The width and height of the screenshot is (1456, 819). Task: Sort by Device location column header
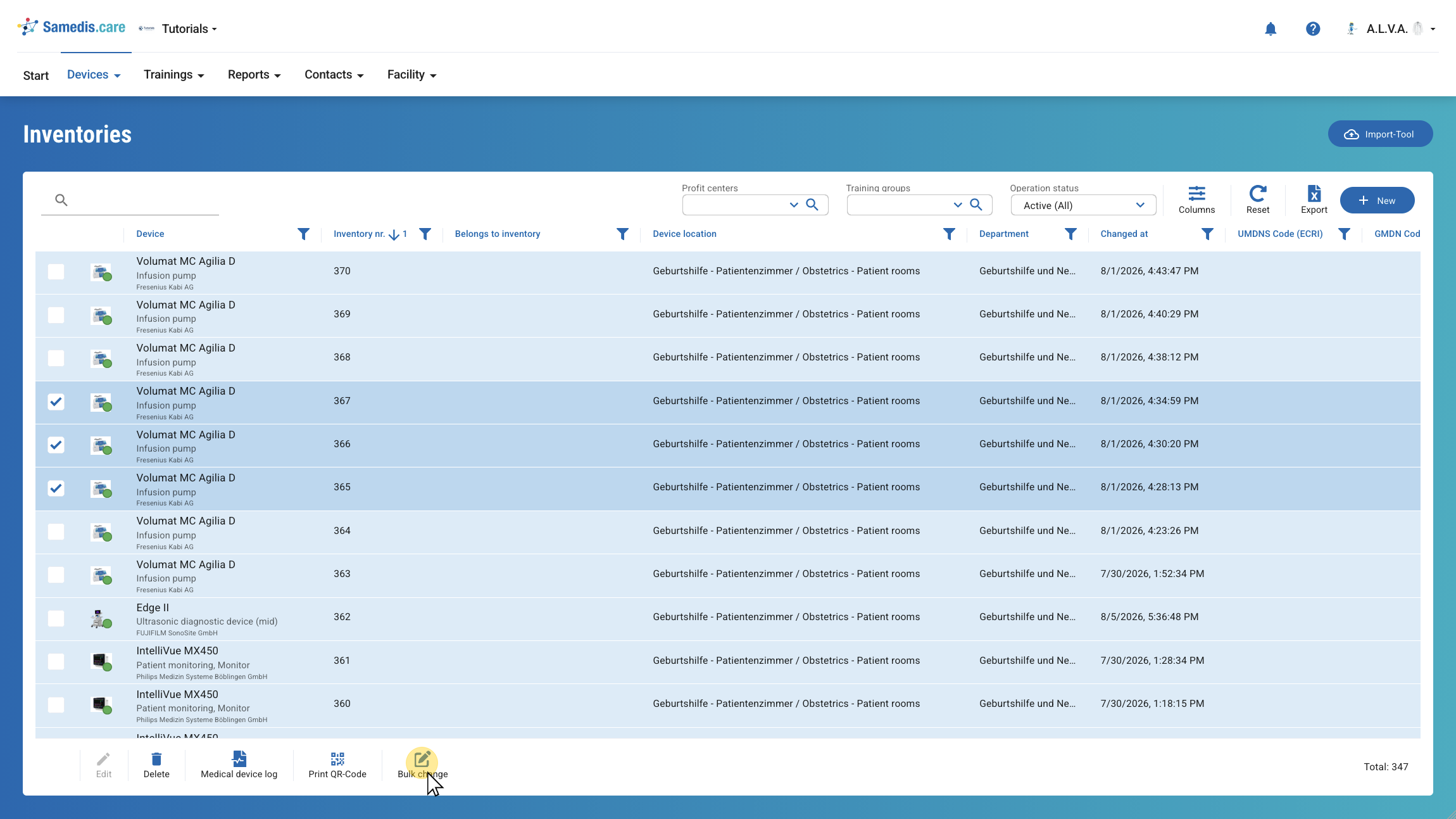click(684, 234)
